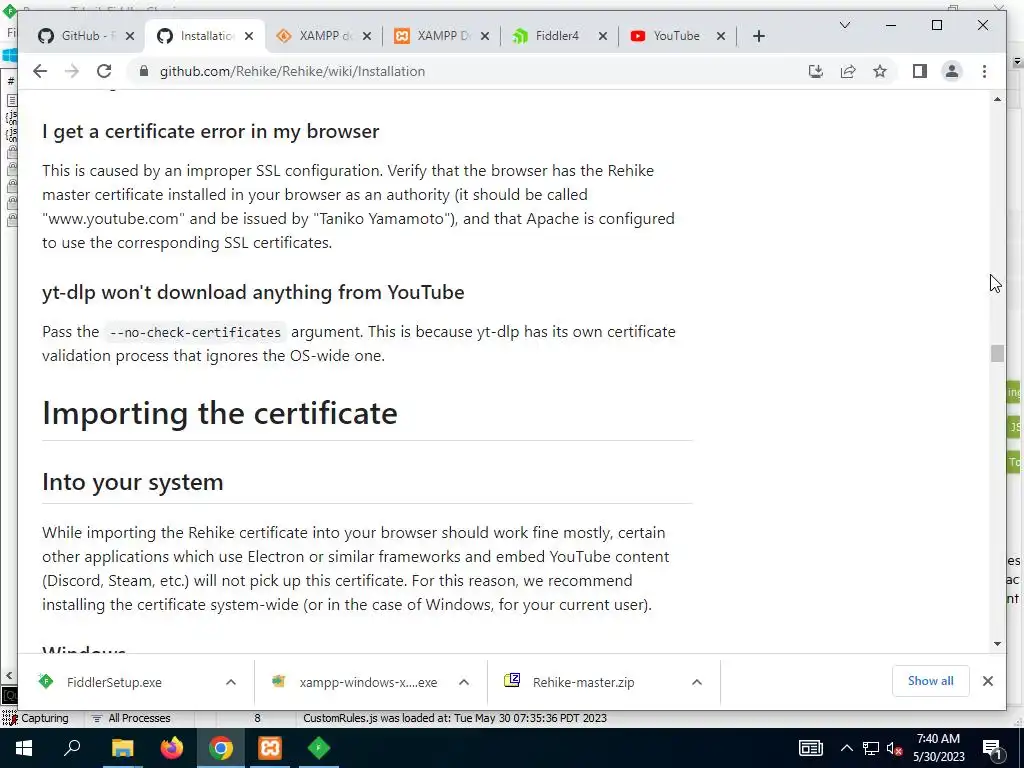Open the tab search dropdown
The width and height of the screenshot is (1024, 768).
844,25
